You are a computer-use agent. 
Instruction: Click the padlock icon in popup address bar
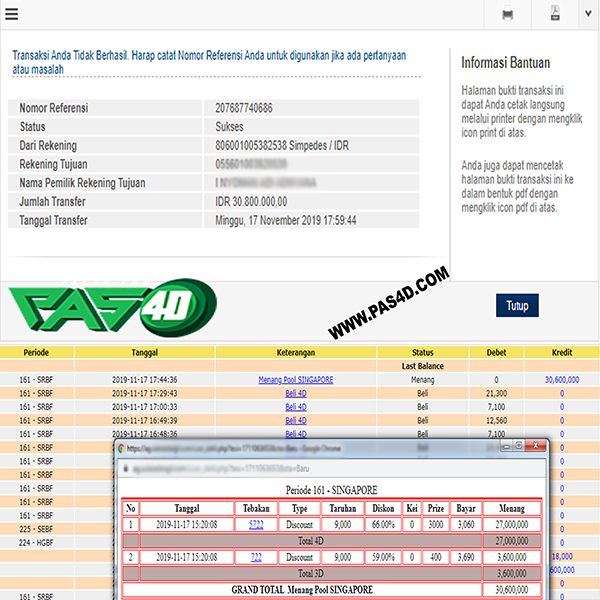point(126,468)
